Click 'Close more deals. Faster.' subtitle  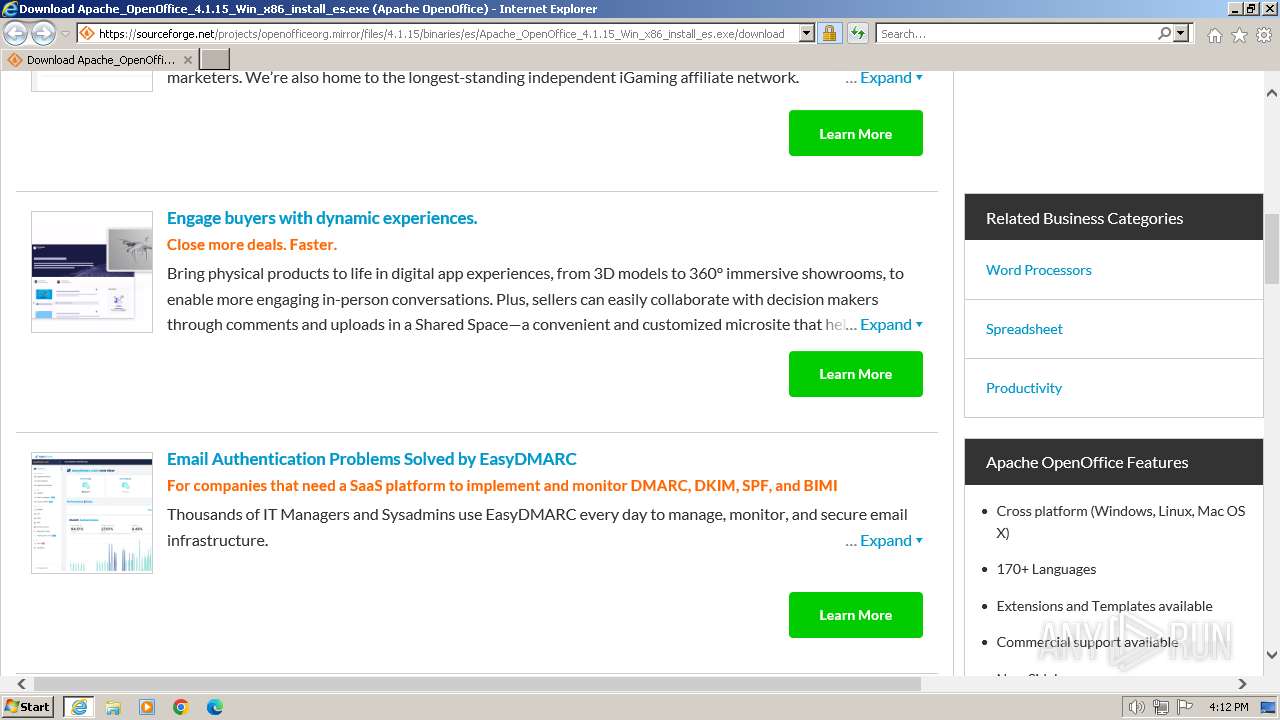(252, 245)
